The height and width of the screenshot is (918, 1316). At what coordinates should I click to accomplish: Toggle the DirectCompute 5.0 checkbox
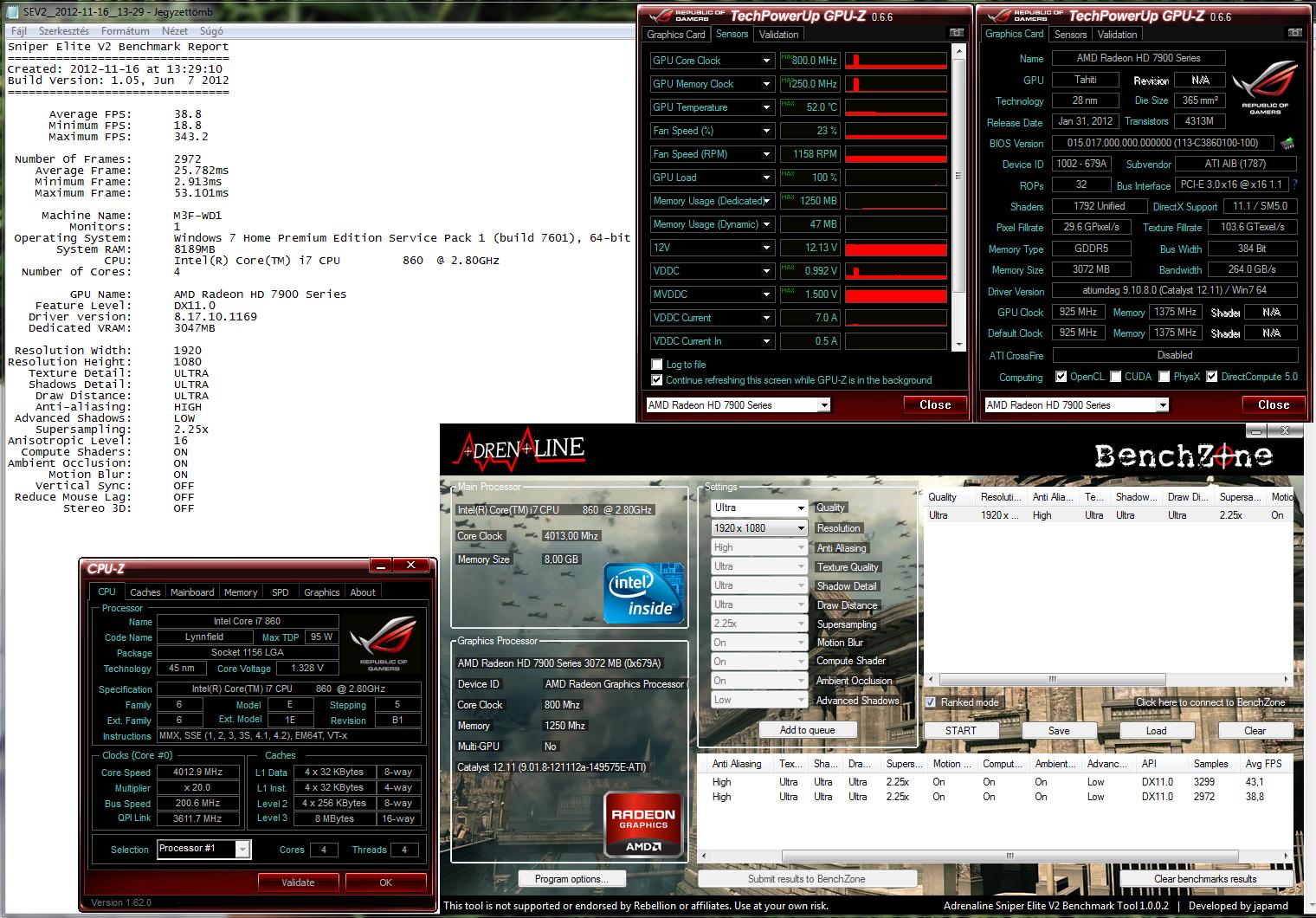[x=1212, y=377]
